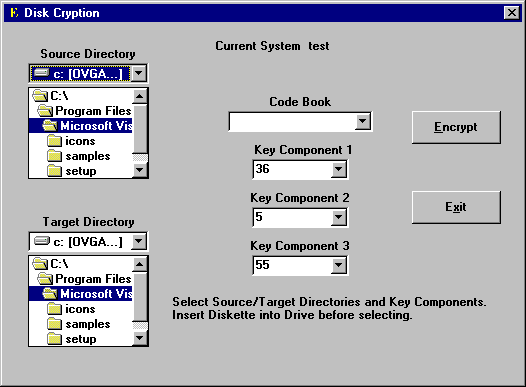
Task: Click the Program Files folder icon in Source list
Action: coord(45,111)
